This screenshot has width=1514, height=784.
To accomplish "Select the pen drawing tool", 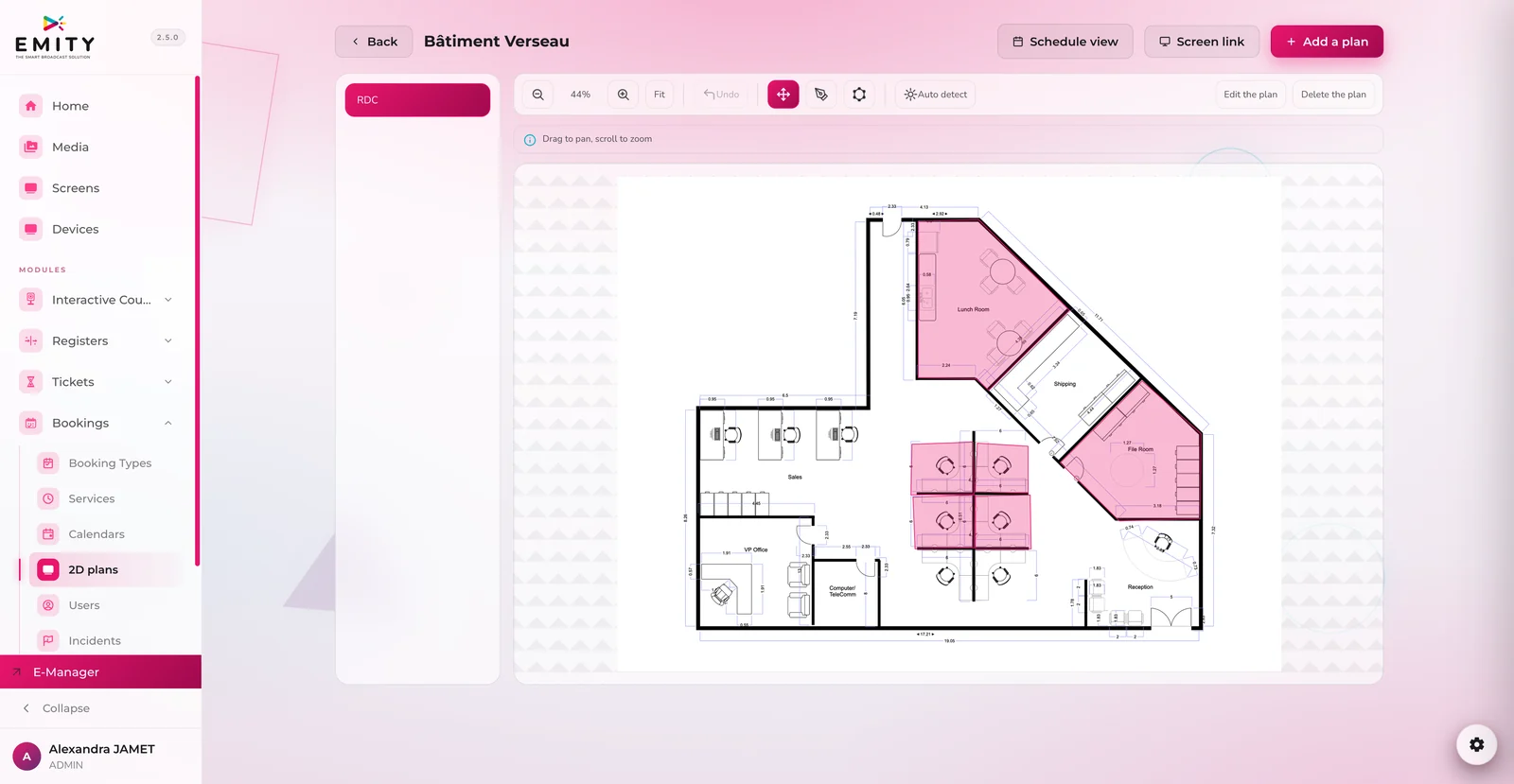I will click(x=821, y=95).
